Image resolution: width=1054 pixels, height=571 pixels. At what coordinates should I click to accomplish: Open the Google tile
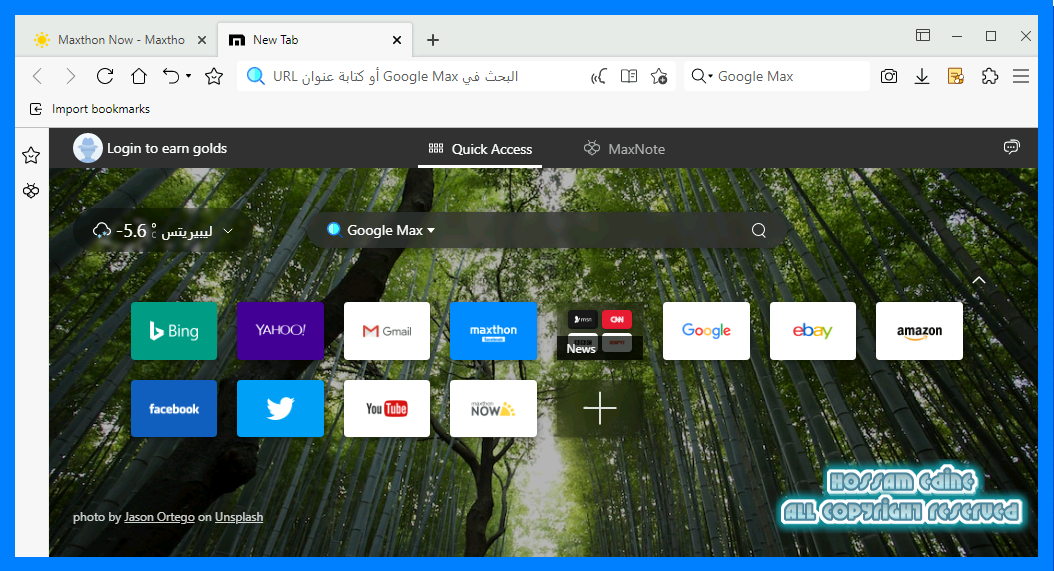pos(706,331)
